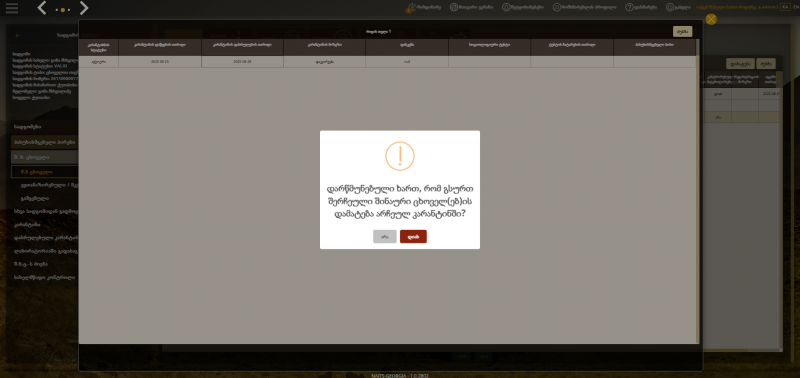Click the logout power icon

670,7
